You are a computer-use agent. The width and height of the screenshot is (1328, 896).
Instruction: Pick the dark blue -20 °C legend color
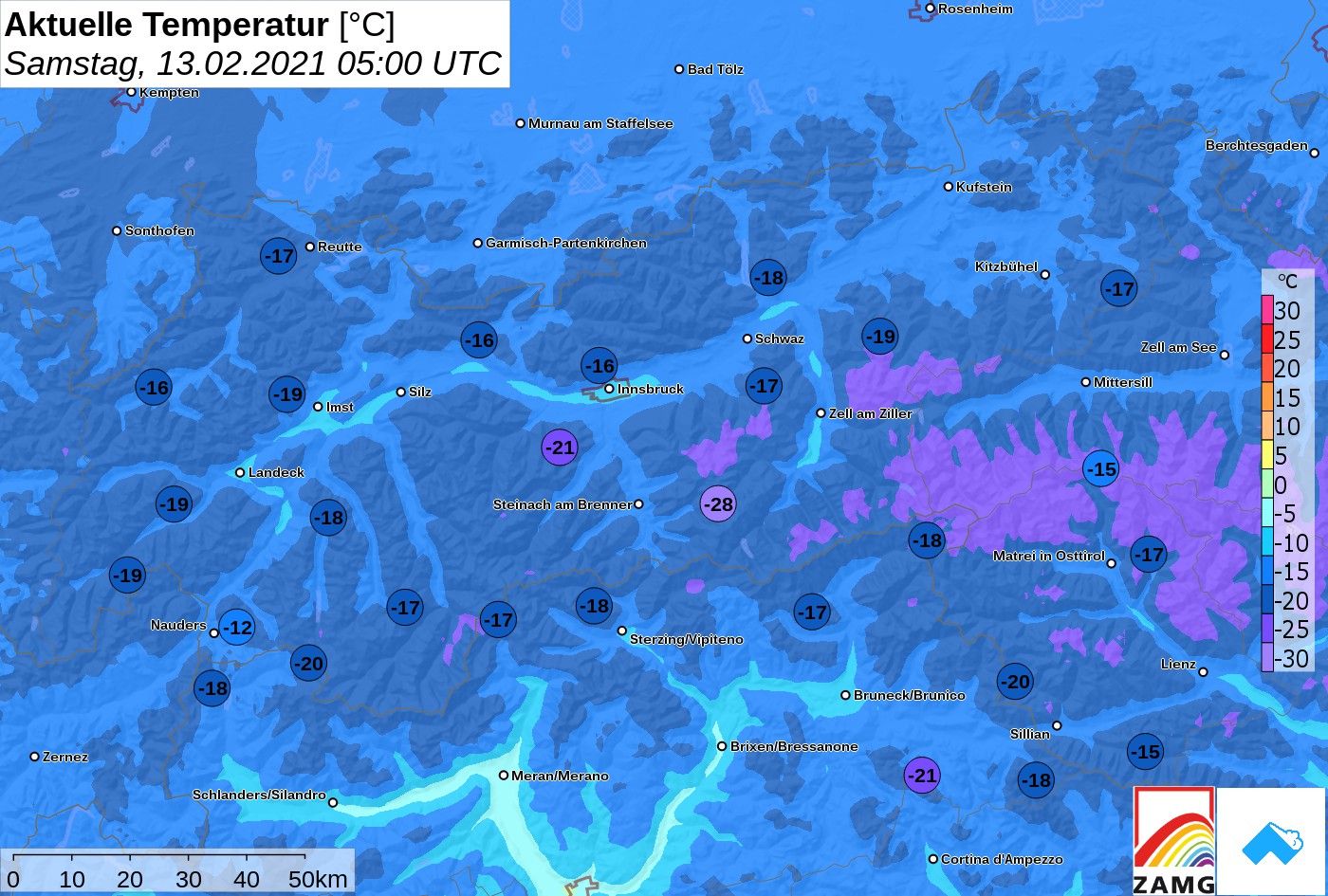(1267, 600)
